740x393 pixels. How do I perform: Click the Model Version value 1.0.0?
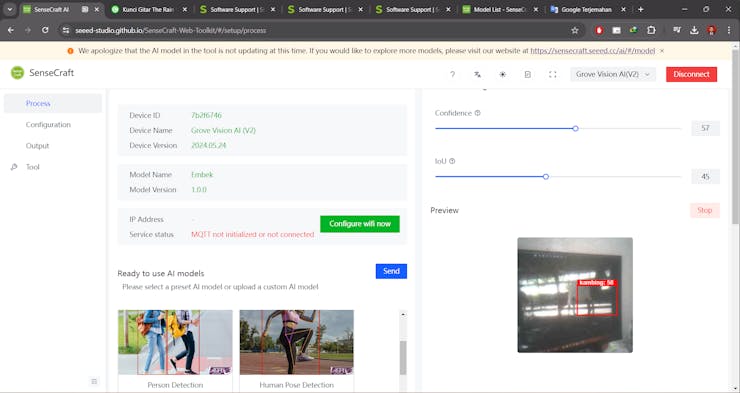click(x=199, y=190)
